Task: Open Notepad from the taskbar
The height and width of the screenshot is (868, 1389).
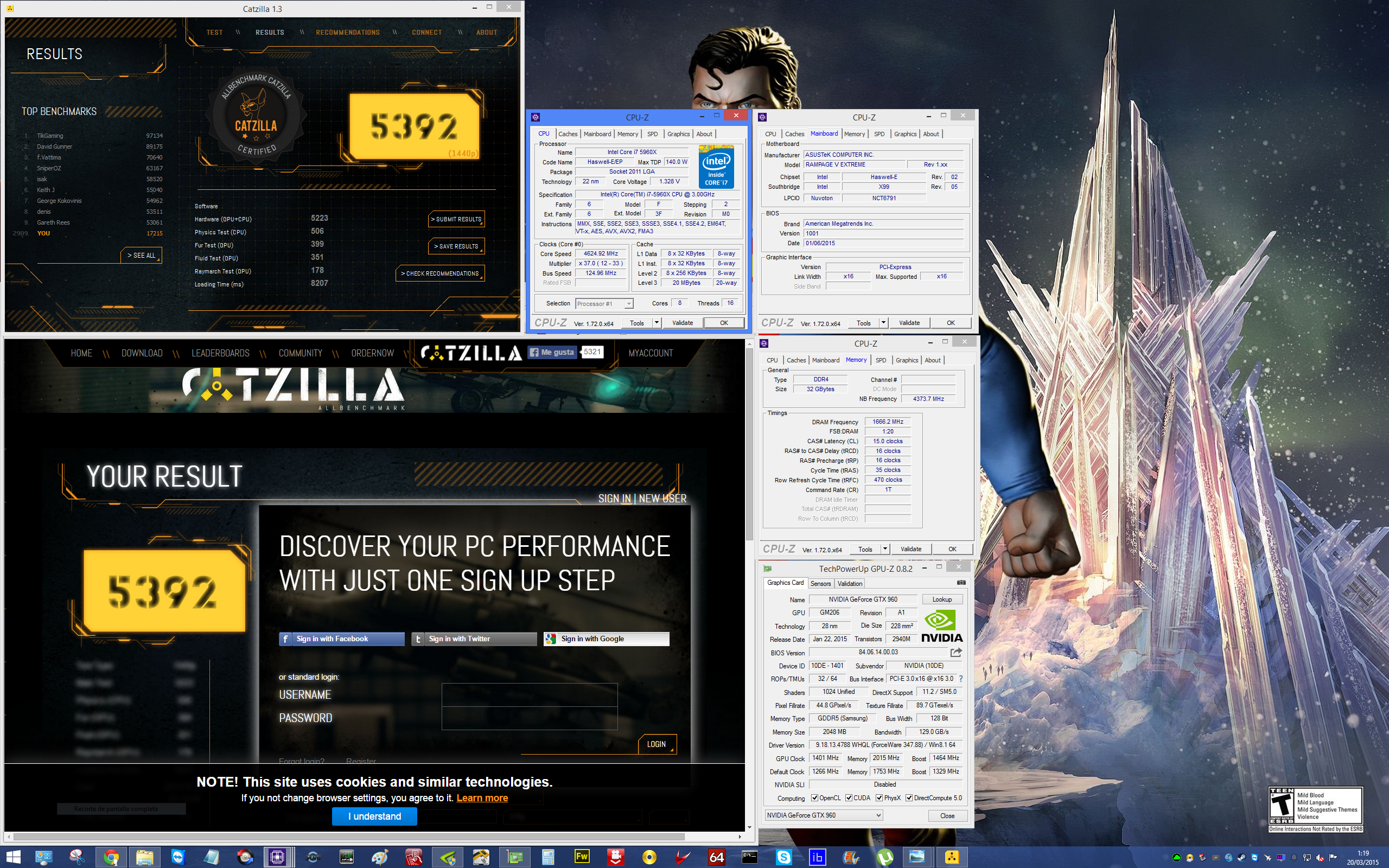Action: click(x=212, y=857)
